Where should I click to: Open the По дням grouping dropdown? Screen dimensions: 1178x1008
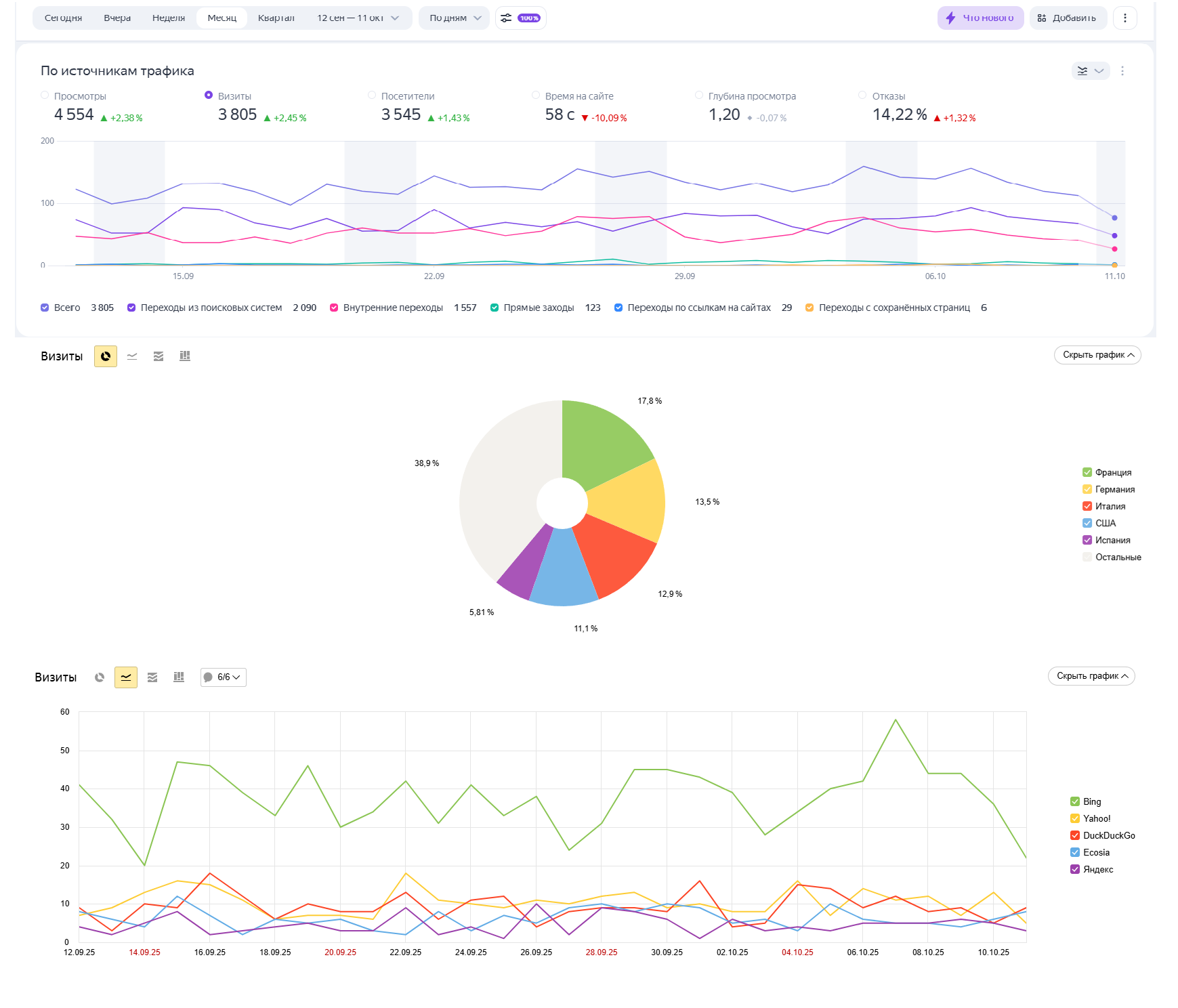coord(455,18)
